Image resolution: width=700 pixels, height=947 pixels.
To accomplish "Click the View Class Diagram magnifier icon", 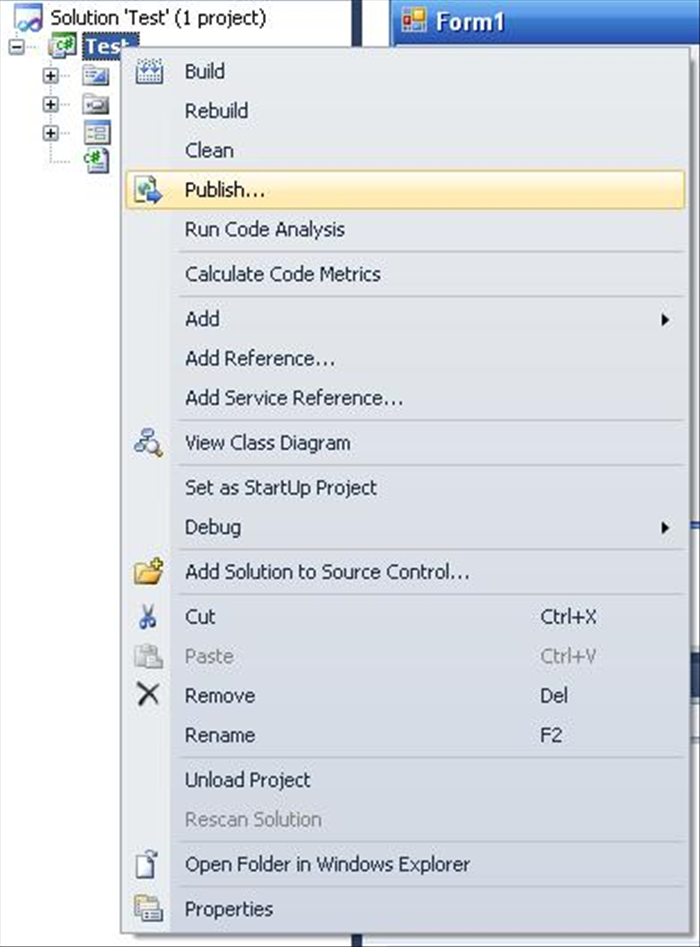I will click(148, 443).
